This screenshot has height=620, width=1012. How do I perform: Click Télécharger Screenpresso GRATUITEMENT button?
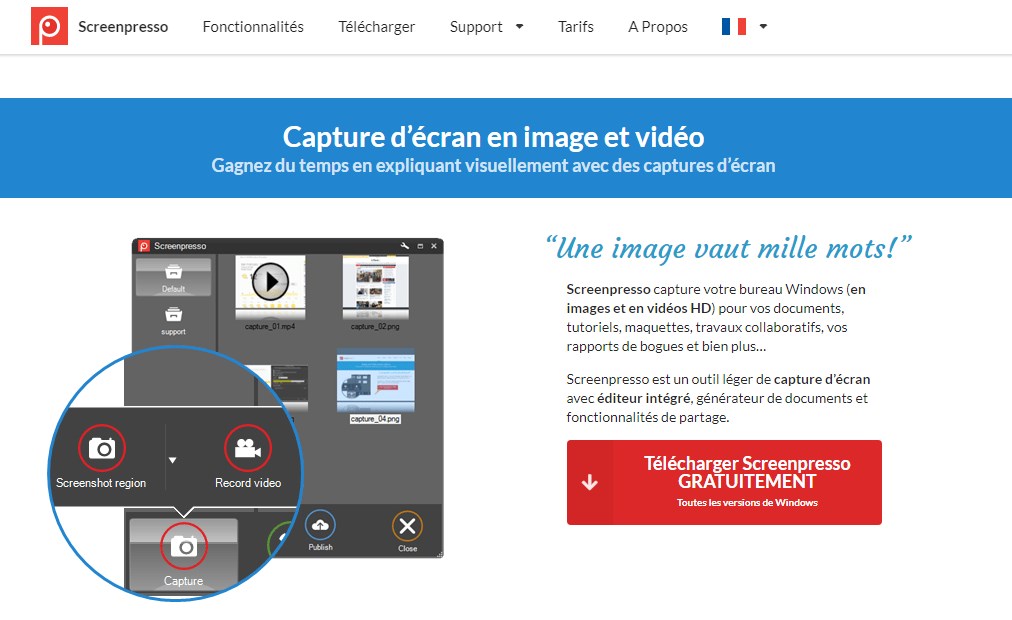click(x=724, y=482)
